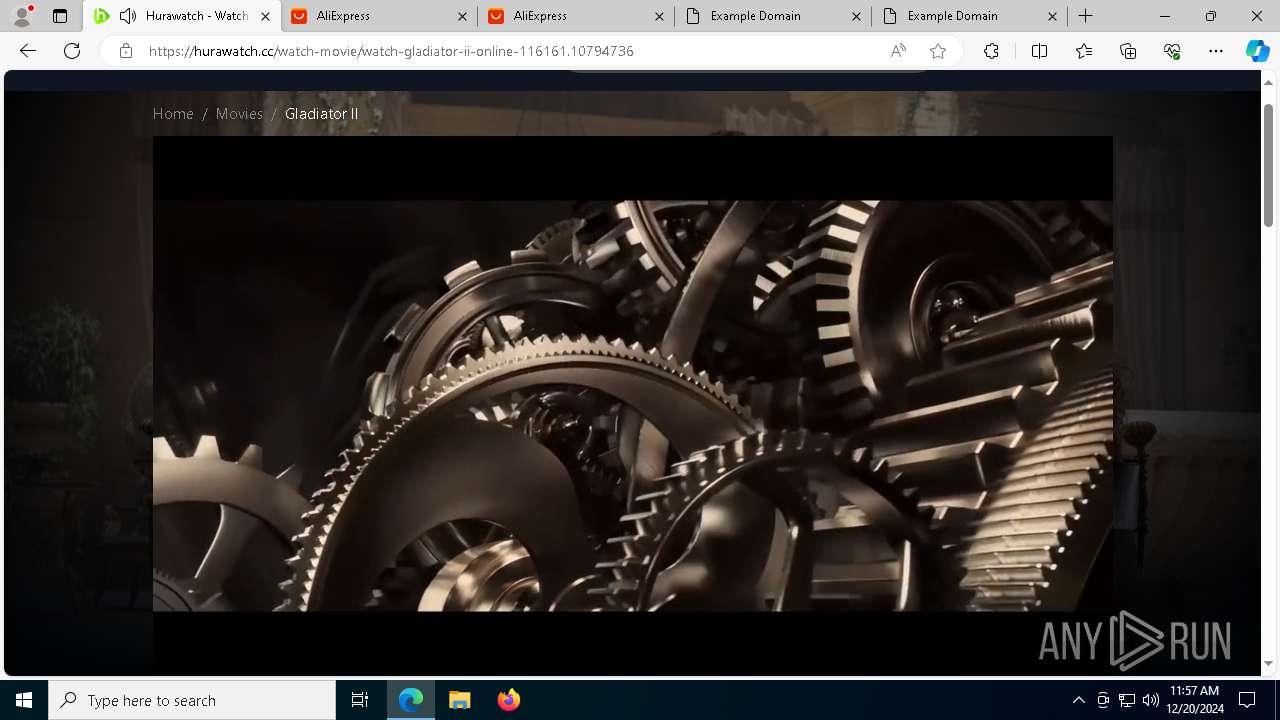
Task: Click Gladiator II breadcrumb text
Action: coord(321,114)
